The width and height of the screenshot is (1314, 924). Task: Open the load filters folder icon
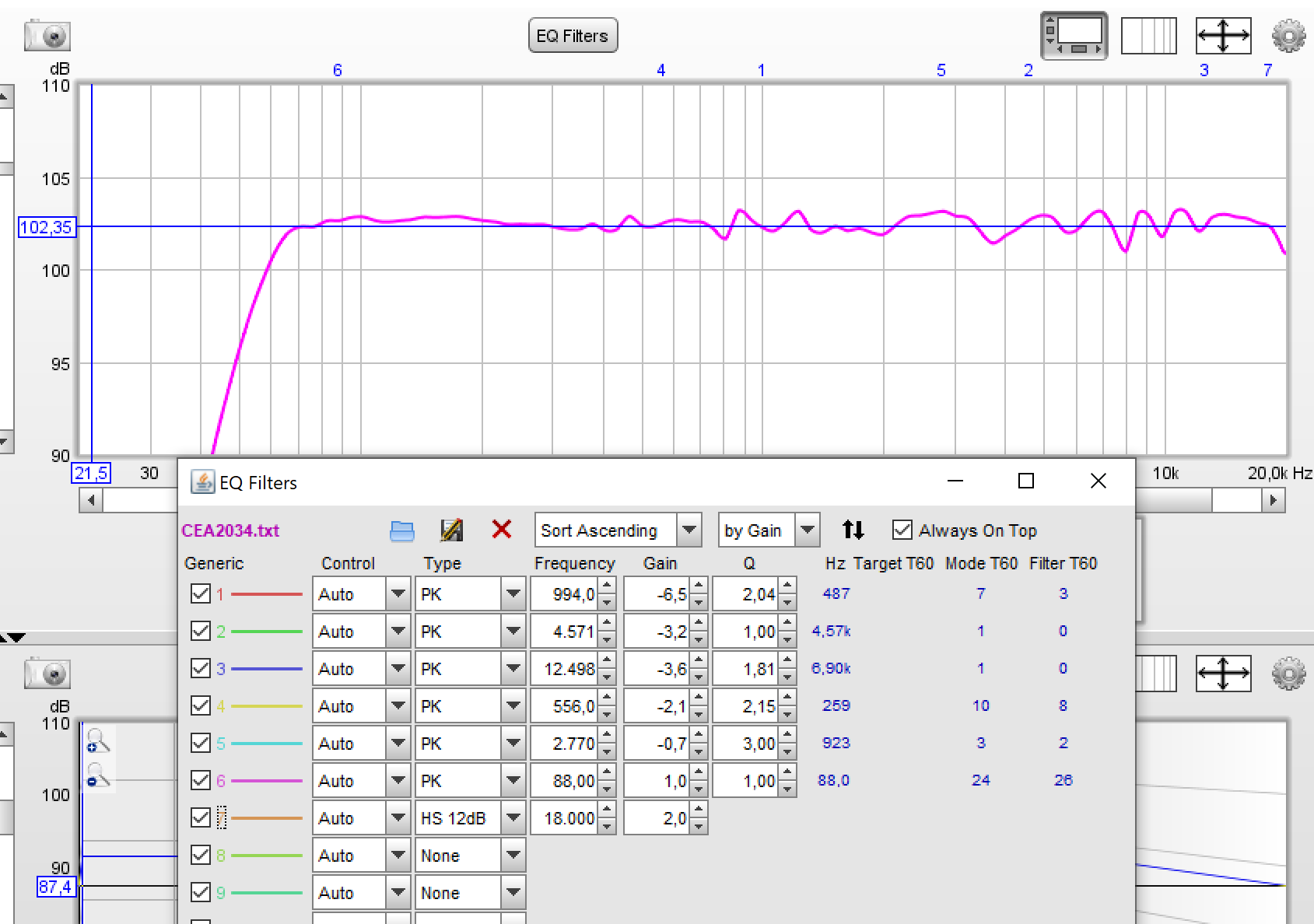pos(401,530)
